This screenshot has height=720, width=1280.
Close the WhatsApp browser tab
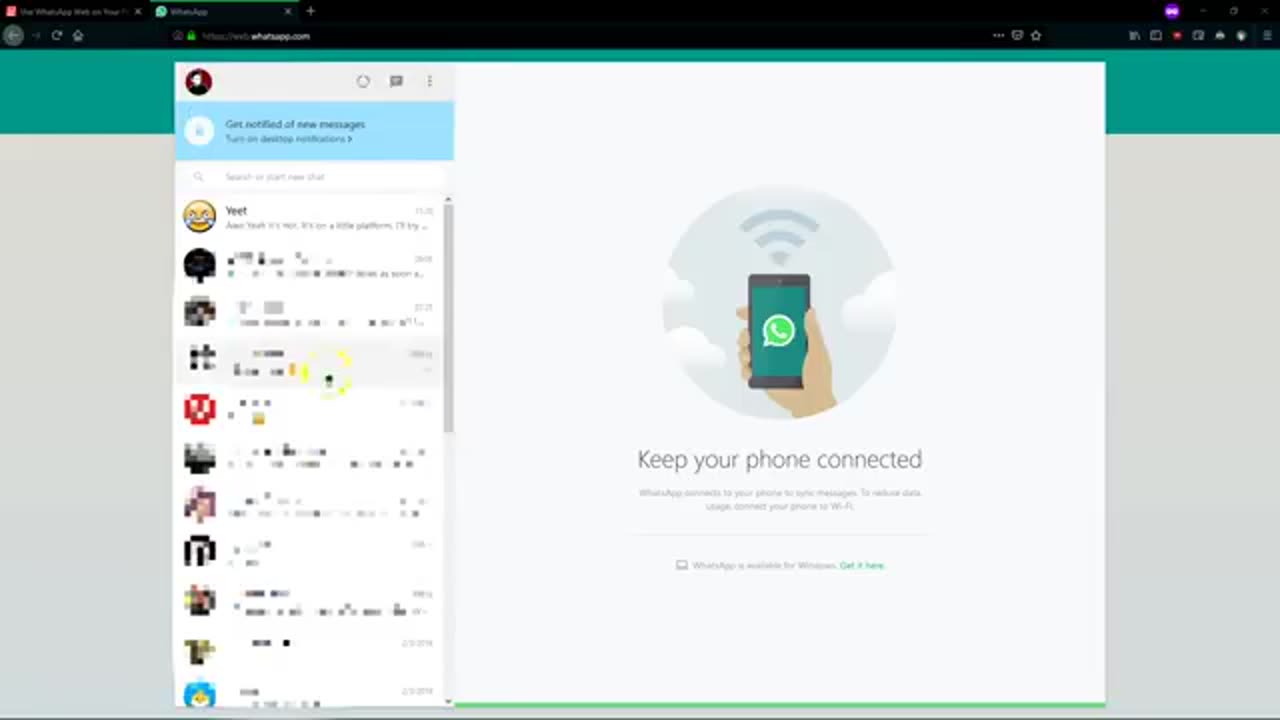(288, 11)
